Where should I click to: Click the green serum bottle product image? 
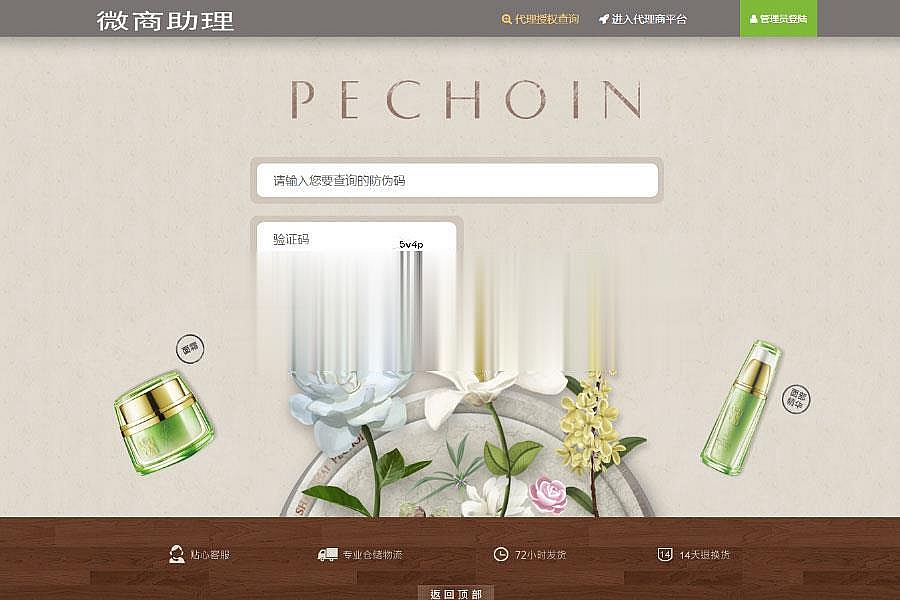point(741,408)
